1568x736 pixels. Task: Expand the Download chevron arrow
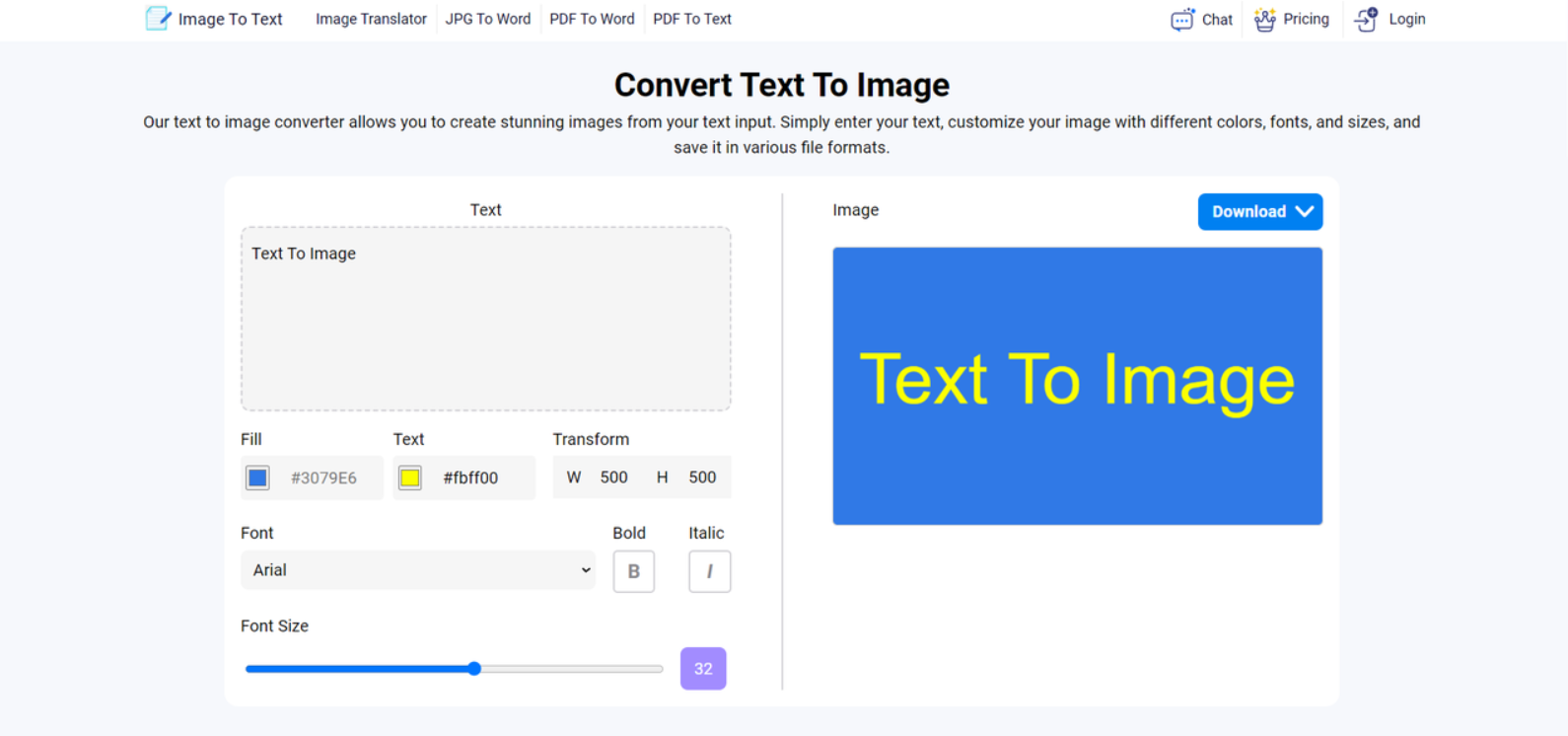tap(1305, 211)
